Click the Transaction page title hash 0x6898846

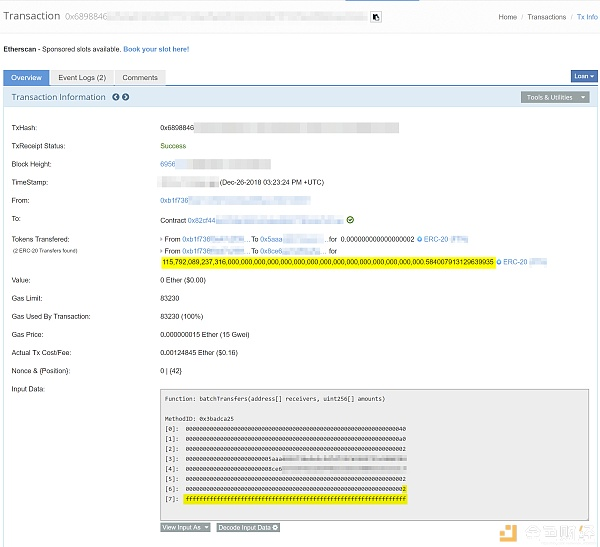86,16
